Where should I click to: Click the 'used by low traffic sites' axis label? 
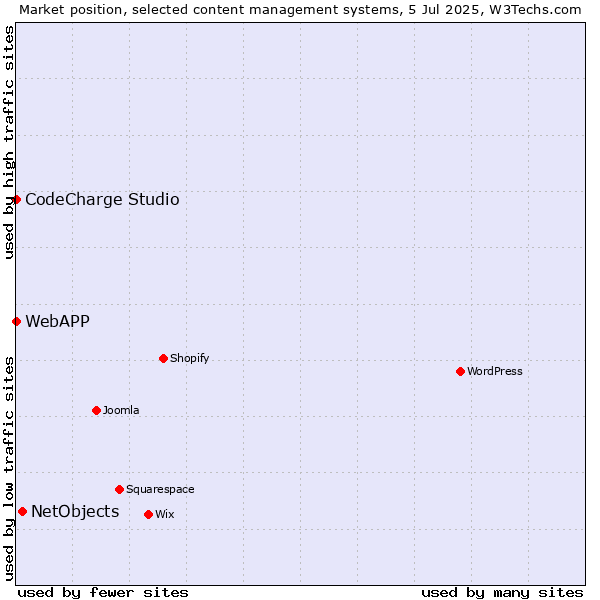click(8, 469)
